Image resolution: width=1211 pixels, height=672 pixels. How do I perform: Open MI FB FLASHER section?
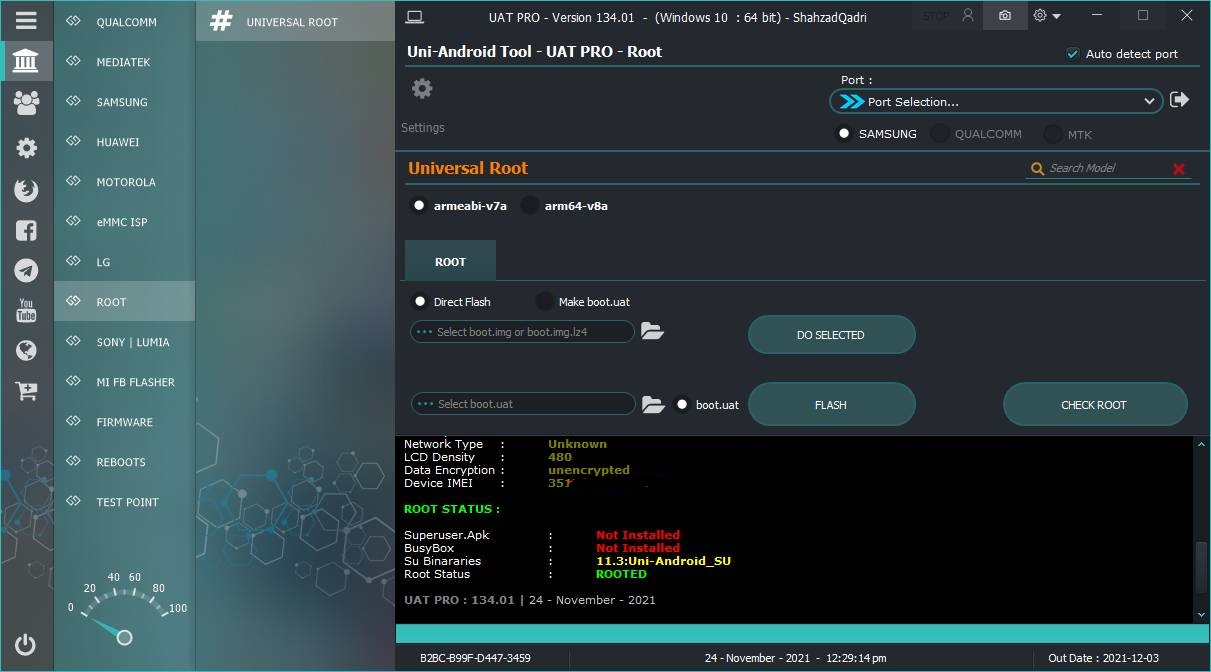pyautogui.click(x=125, y=382)
